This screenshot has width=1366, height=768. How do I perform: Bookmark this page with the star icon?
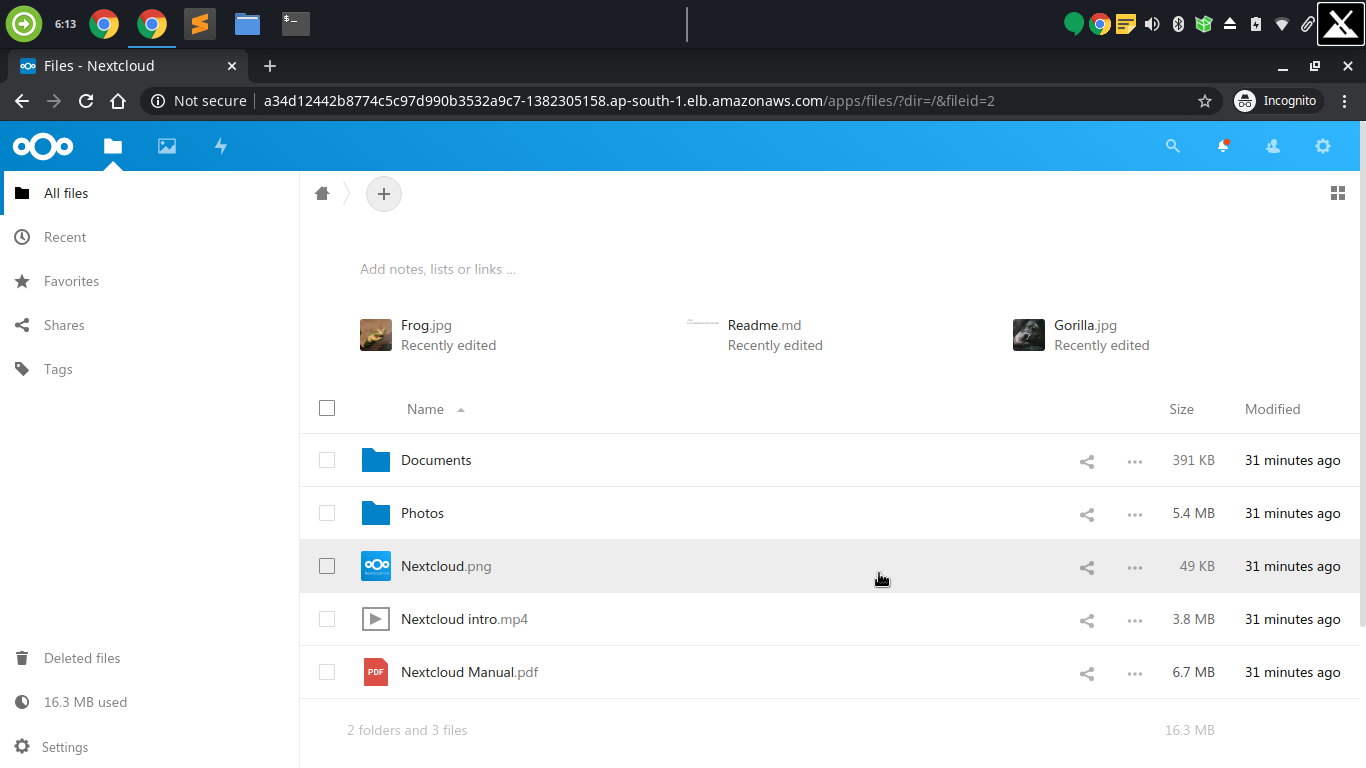tap(1205, 101)
